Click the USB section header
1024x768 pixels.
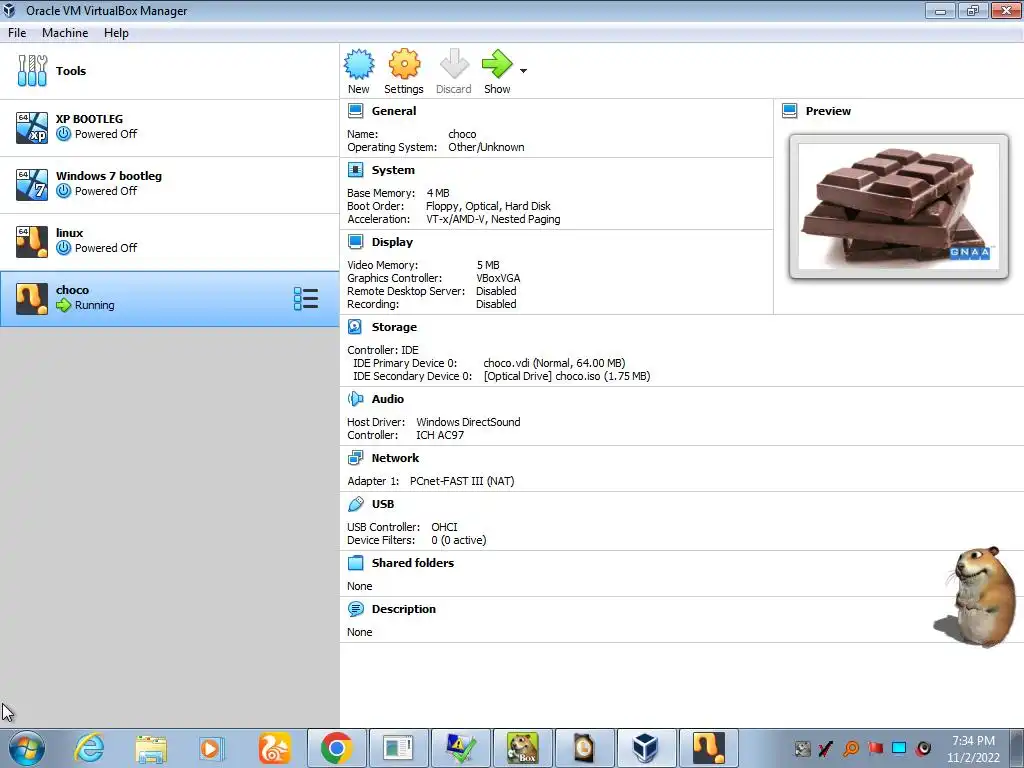[383, 504]
